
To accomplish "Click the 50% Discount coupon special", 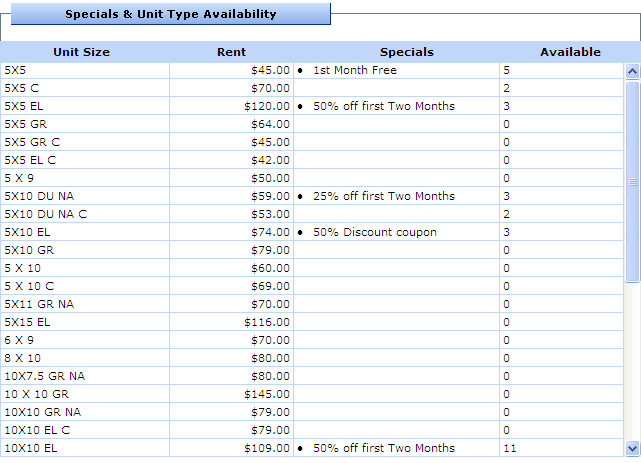I will 375,233.
